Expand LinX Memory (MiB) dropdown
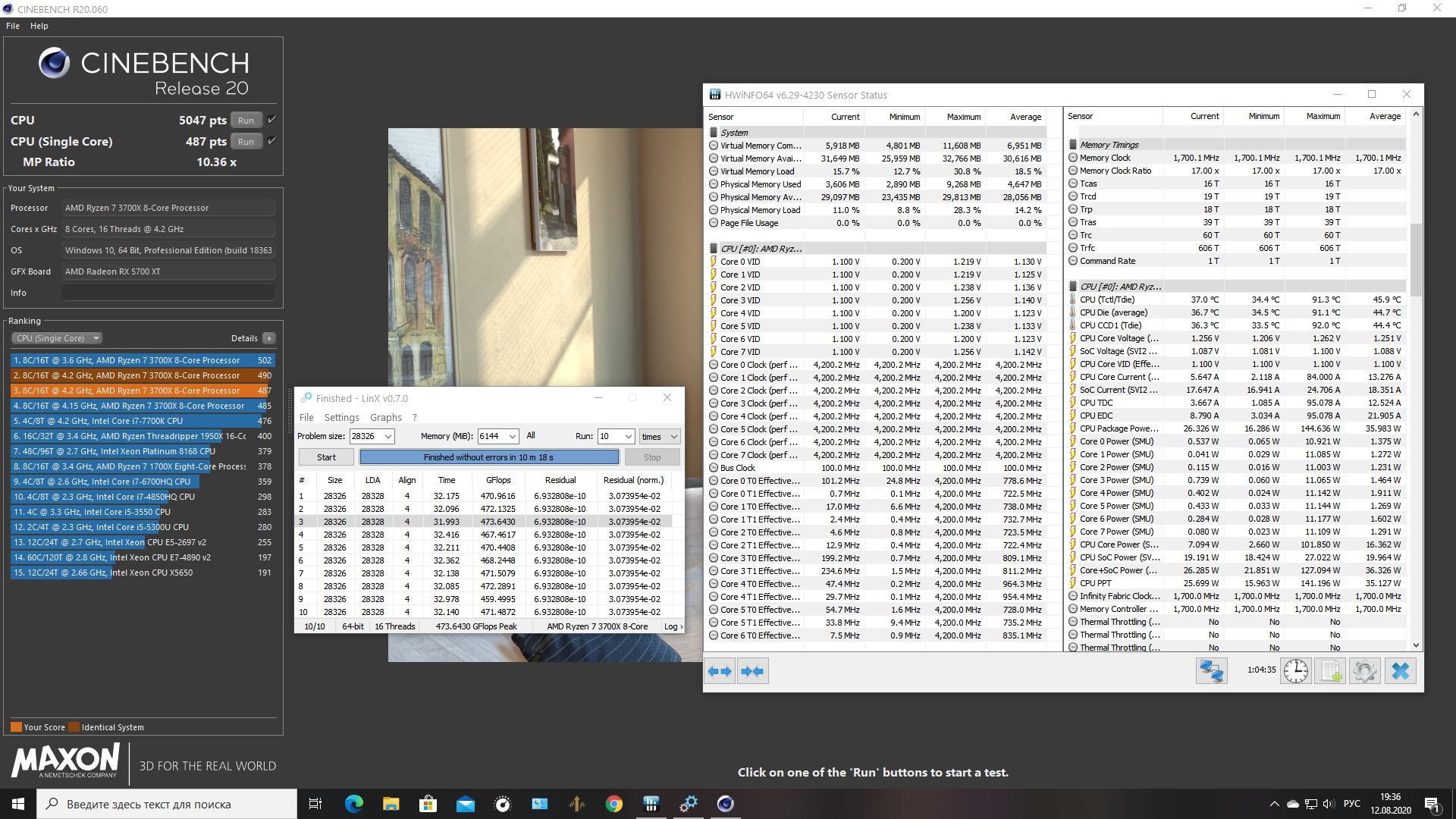The height and width of the screenshot is (819, 1456). (x=513, y=436)
